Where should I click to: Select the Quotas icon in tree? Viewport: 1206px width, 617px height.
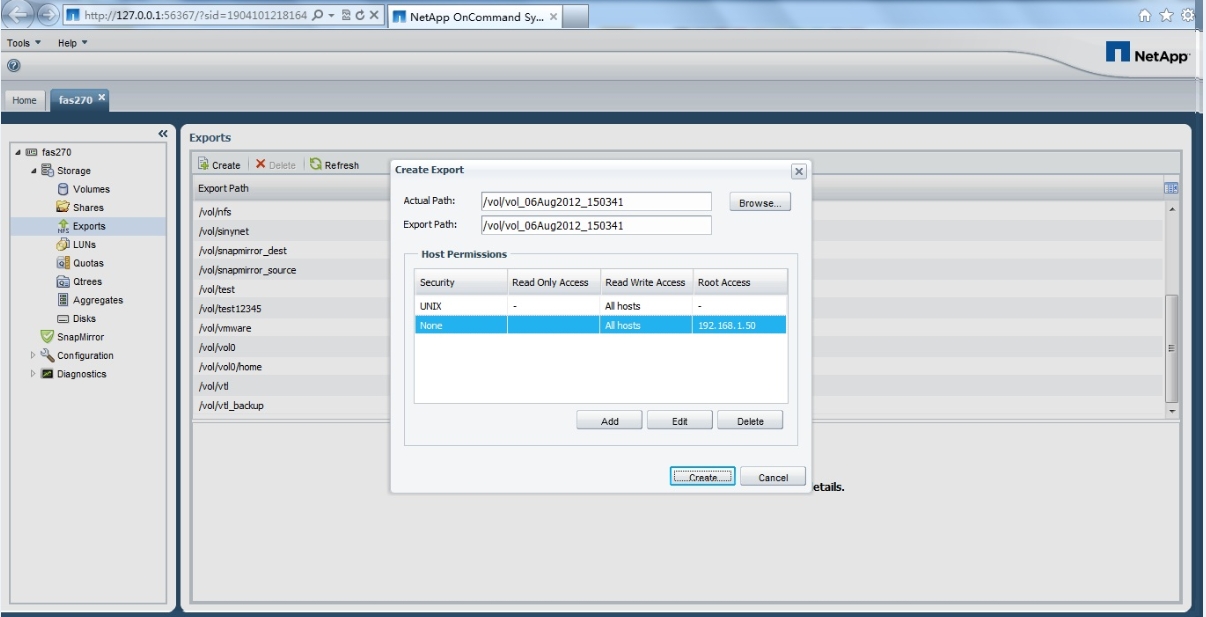pos(63,263)
